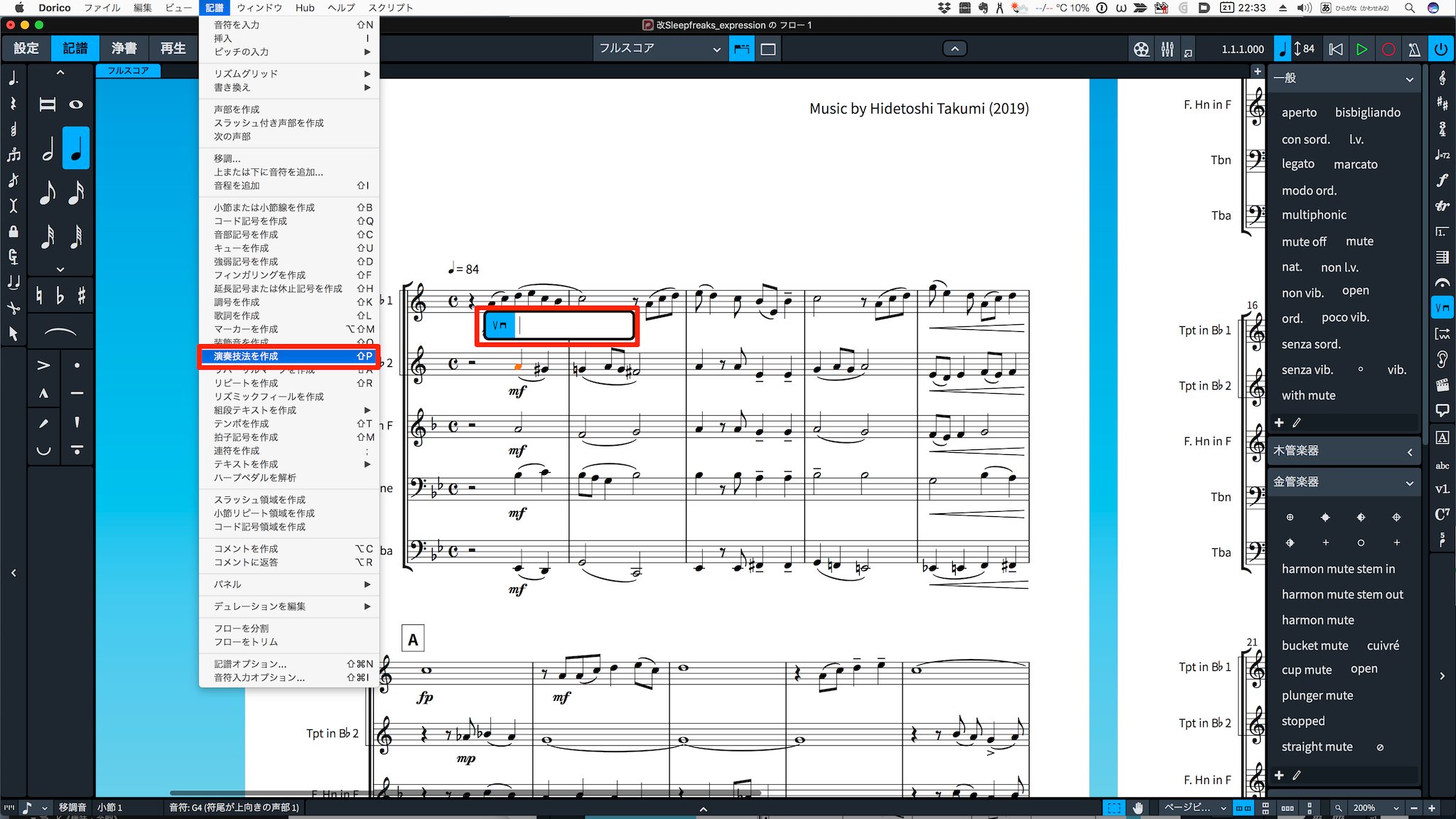Expand the left panel arrow
This screenshot has height=819, width=1456.
[x=14, y=573]
